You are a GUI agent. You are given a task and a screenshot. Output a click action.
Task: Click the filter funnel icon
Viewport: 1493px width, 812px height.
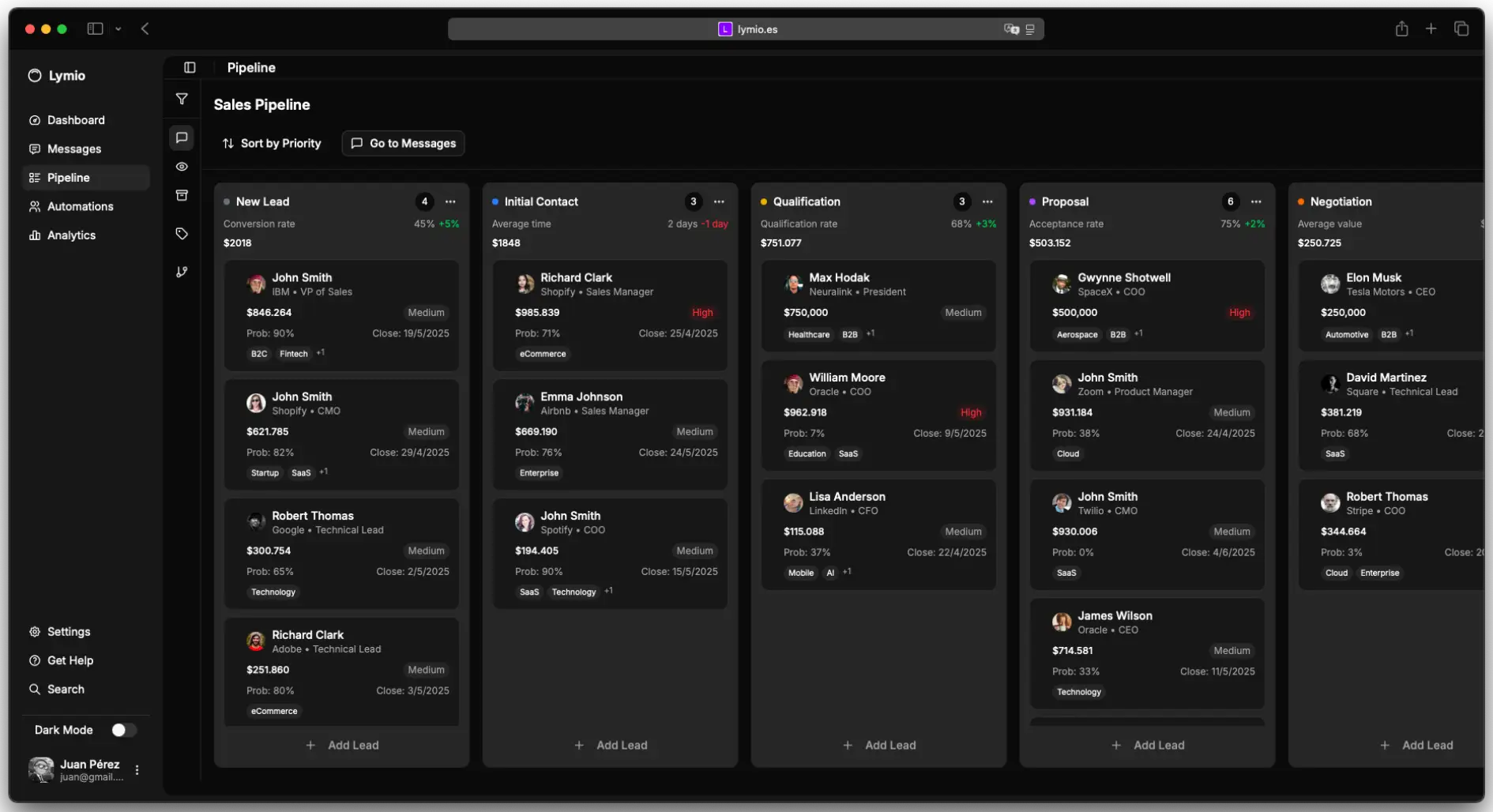(182, 99)
